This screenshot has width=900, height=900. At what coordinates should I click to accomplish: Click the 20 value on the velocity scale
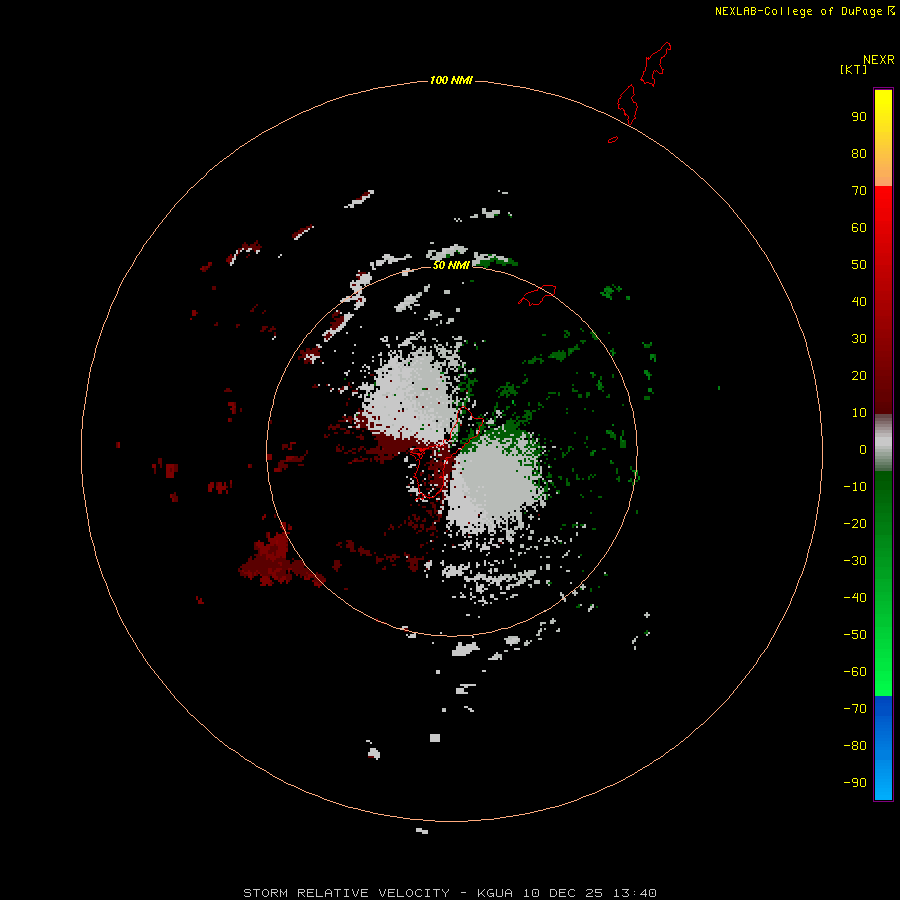click(x=859, y=375)
